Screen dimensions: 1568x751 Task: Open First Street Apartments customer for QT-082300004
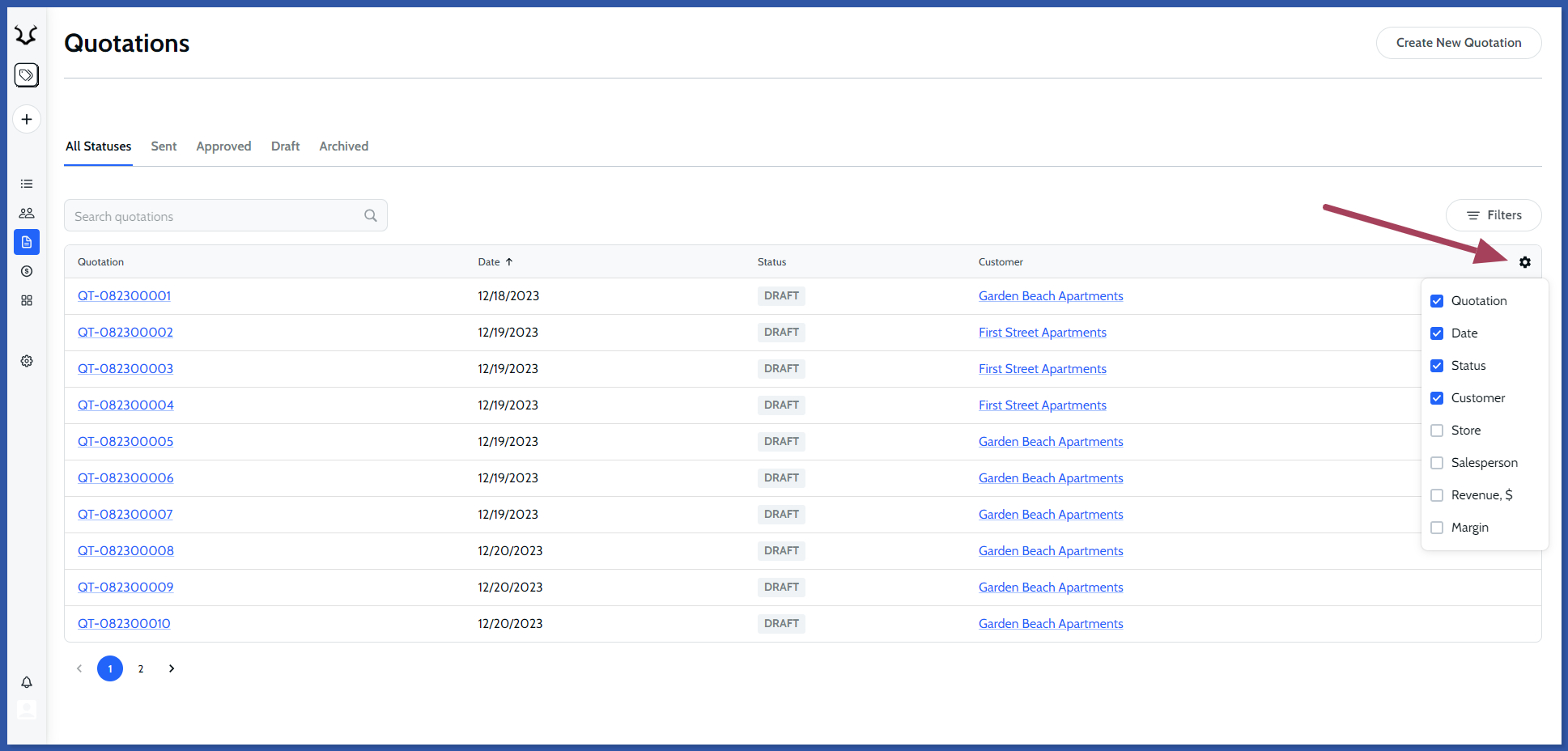[x=1043, y=405]
